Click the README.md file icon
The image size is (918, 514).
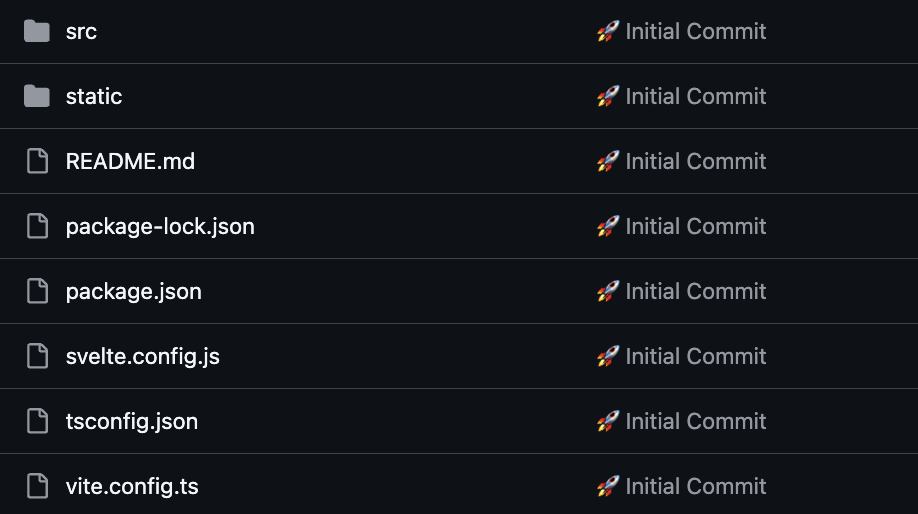pyautogui.click(x=37, y=161)
